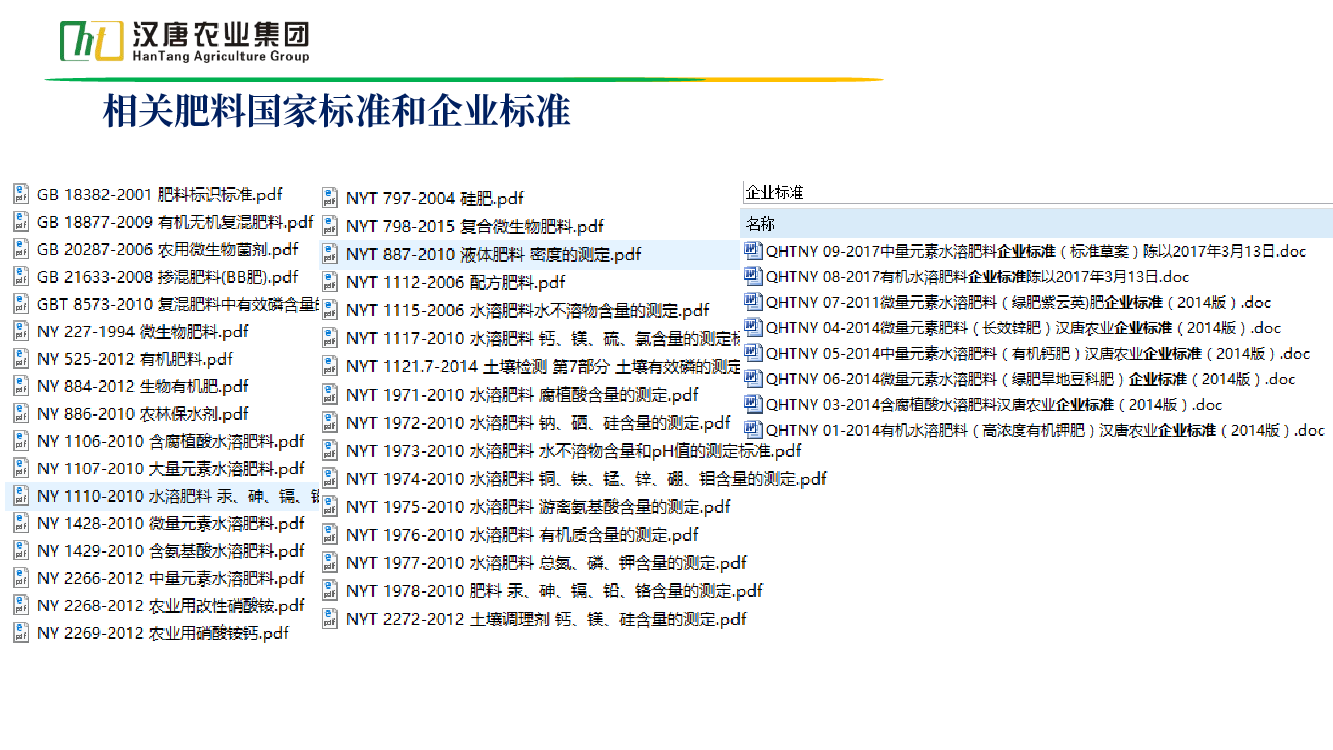Click PDF icon of GB 18382-2001 肥料标识标准

click(x=21, y=194)
